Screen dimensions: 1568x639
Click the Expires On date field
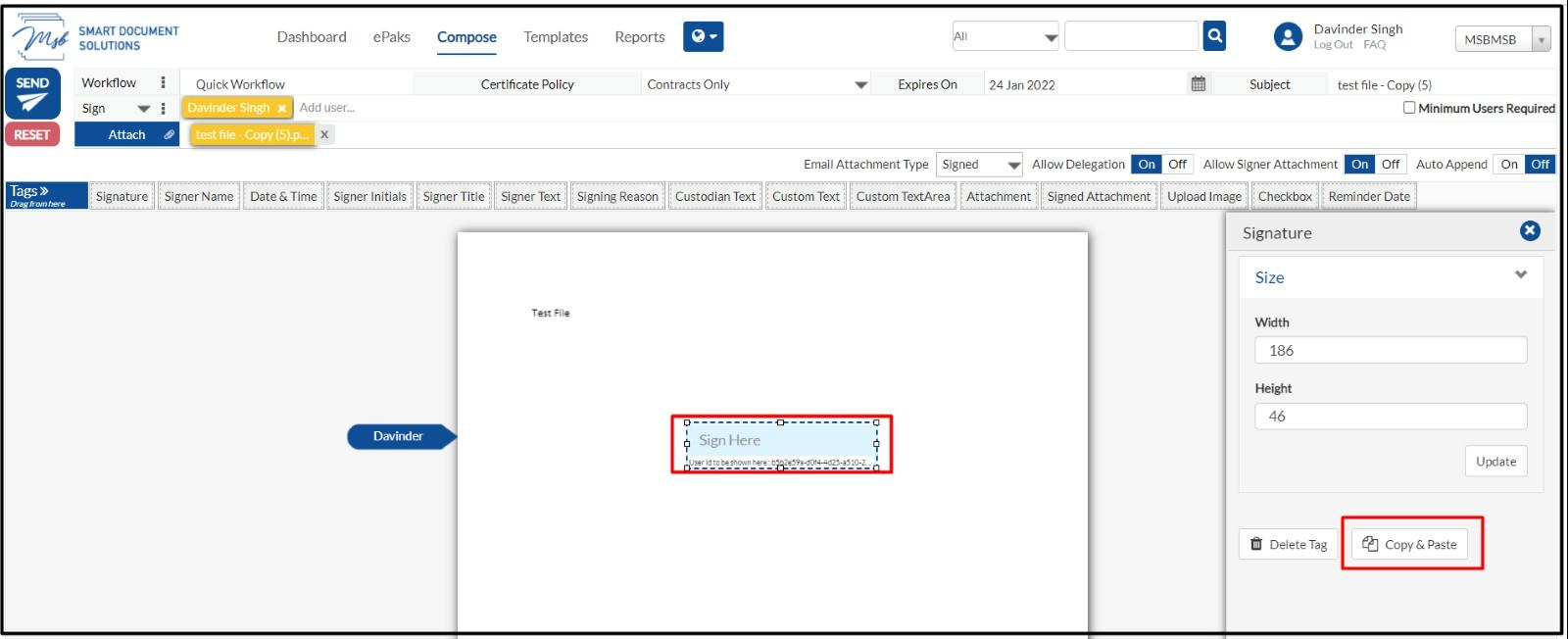(1085, 84)
